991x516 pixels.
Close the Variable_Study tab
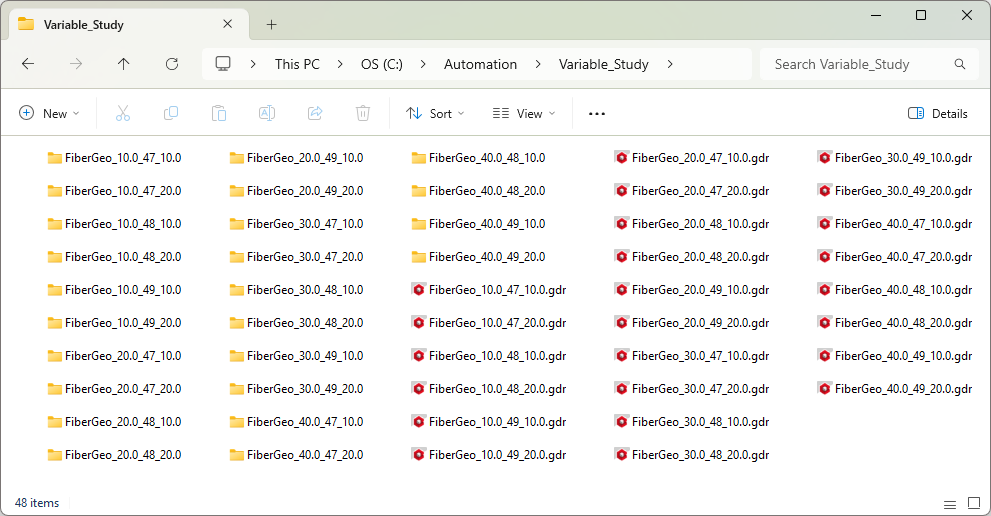[228, 24]
